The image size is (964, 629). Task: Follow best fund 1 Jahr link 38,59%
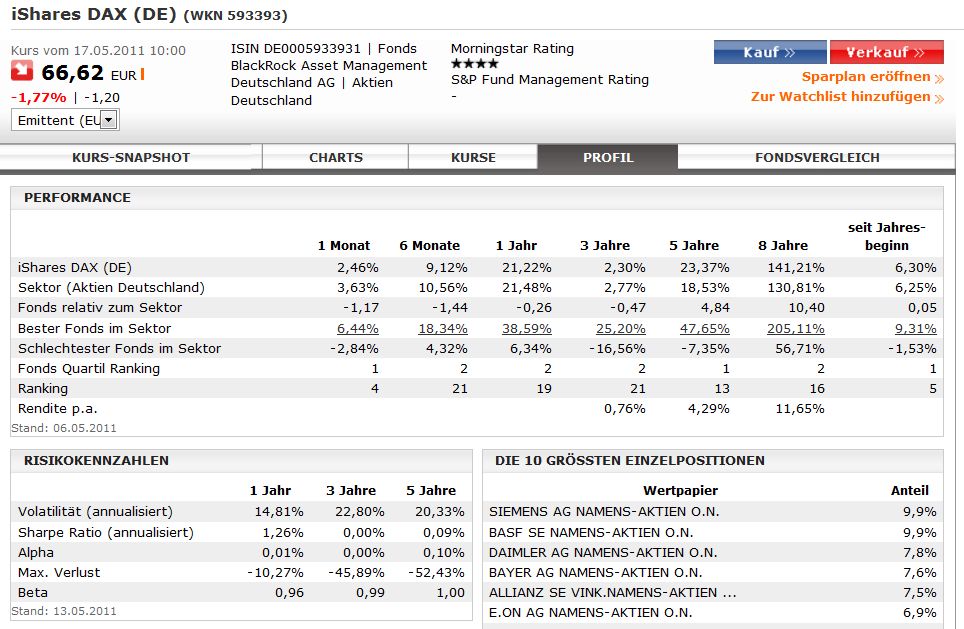pyautogui.click(x=528, y=328)
